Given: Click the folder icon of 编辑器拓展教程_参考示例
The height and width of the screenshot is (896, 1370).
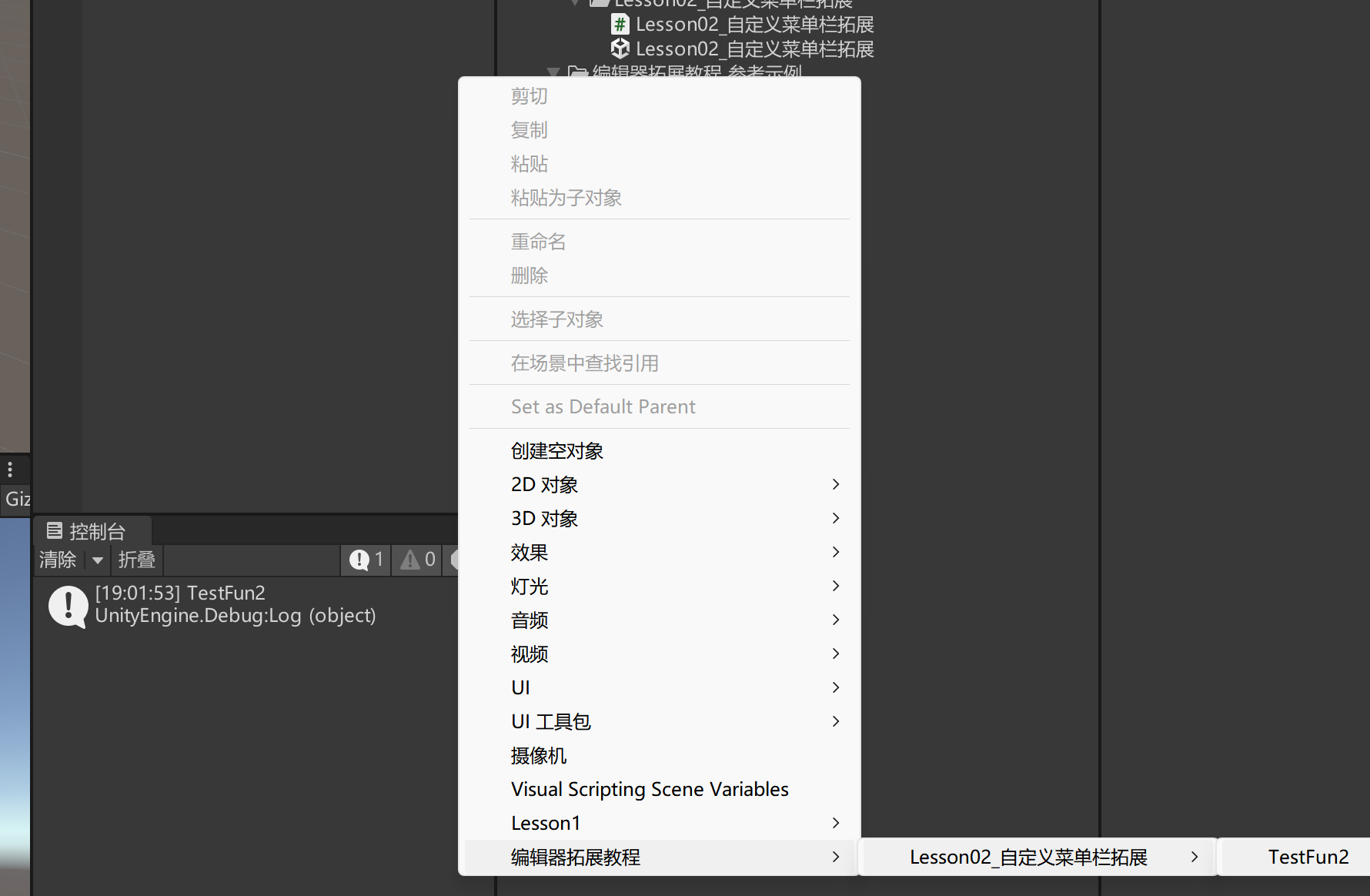Looking at the screenshot, I should point(577,73).
